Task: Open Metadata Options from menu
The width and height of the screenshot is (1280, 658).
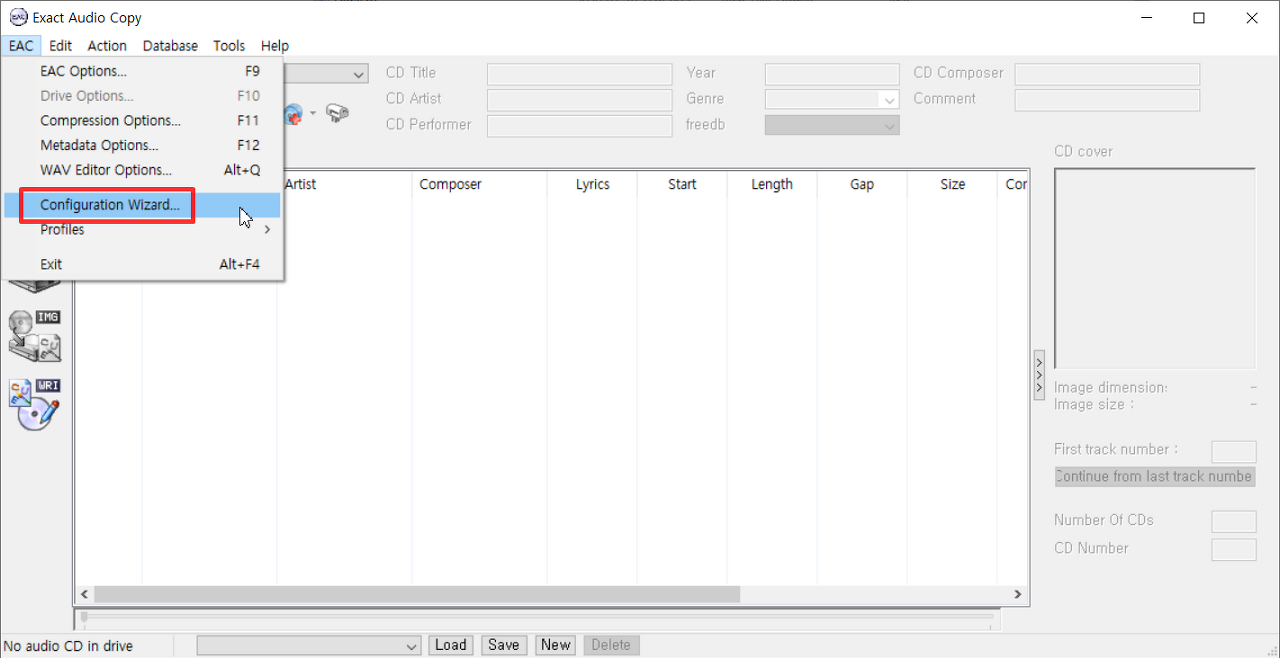Action: point(142,145)
